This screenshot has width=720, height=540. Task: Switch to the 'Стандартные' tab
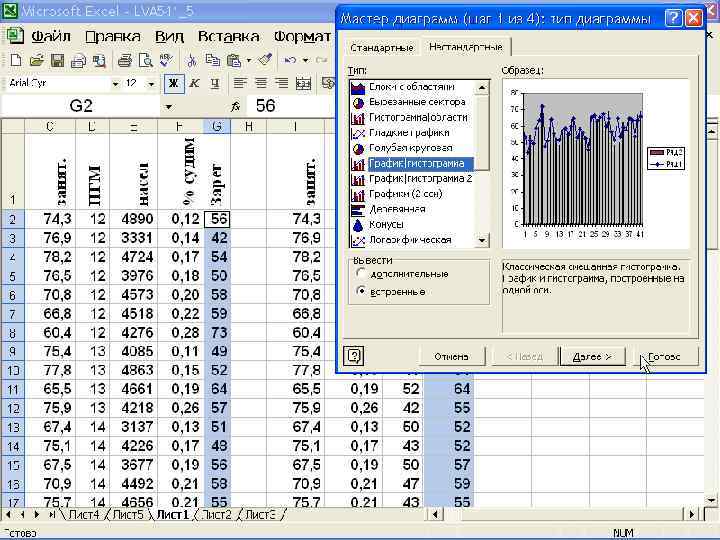point(381,47)
